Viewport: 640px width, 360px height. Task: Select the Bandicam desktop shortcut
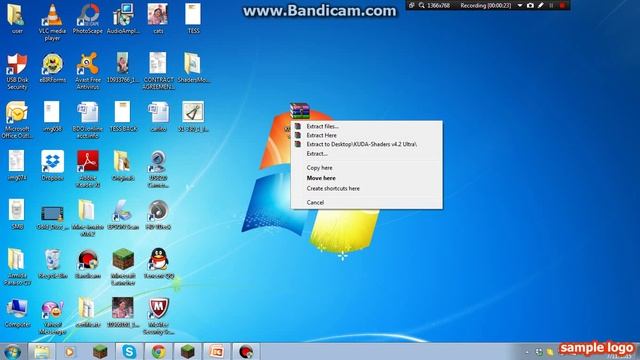88,264
